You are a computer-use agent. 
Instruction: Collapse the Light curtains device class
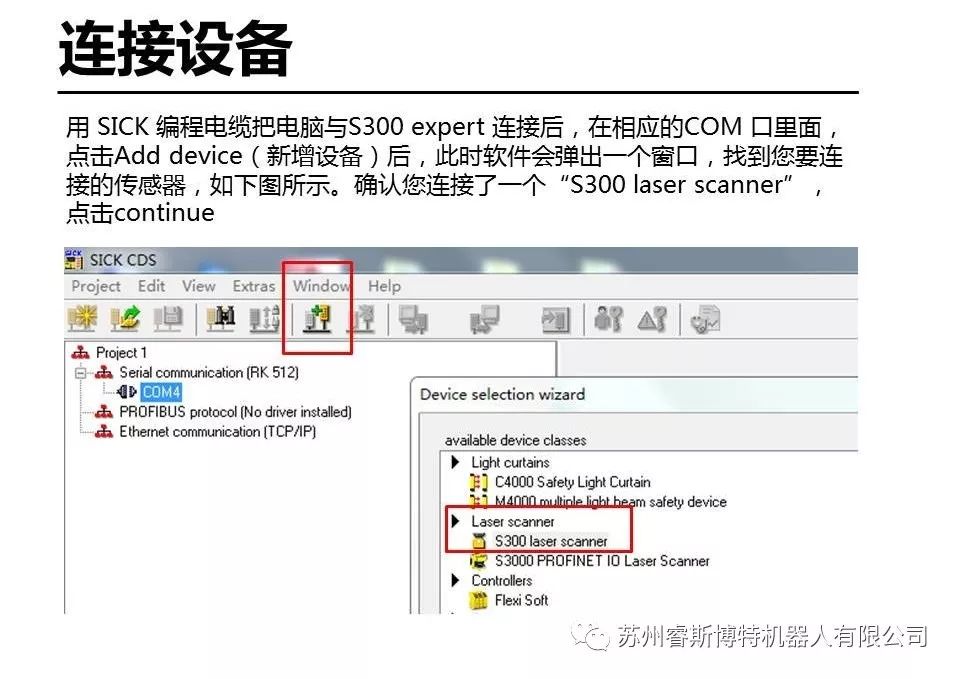pos(456,462)
